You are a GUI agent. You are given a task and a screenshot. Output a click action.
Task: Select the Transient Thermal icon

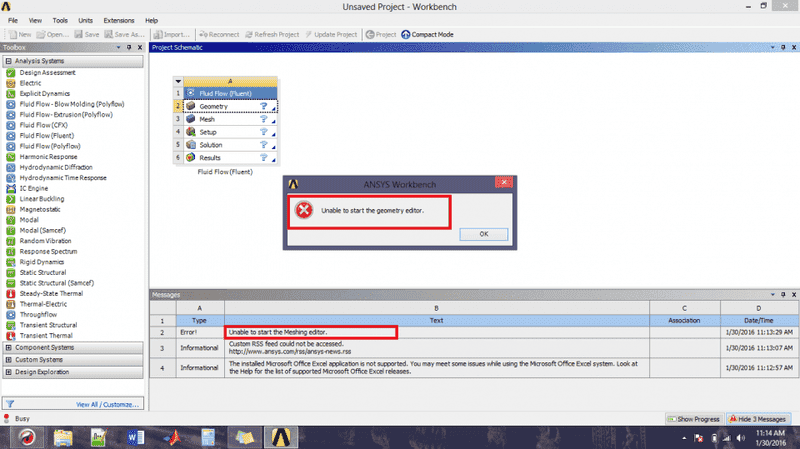tap(11, 336)
